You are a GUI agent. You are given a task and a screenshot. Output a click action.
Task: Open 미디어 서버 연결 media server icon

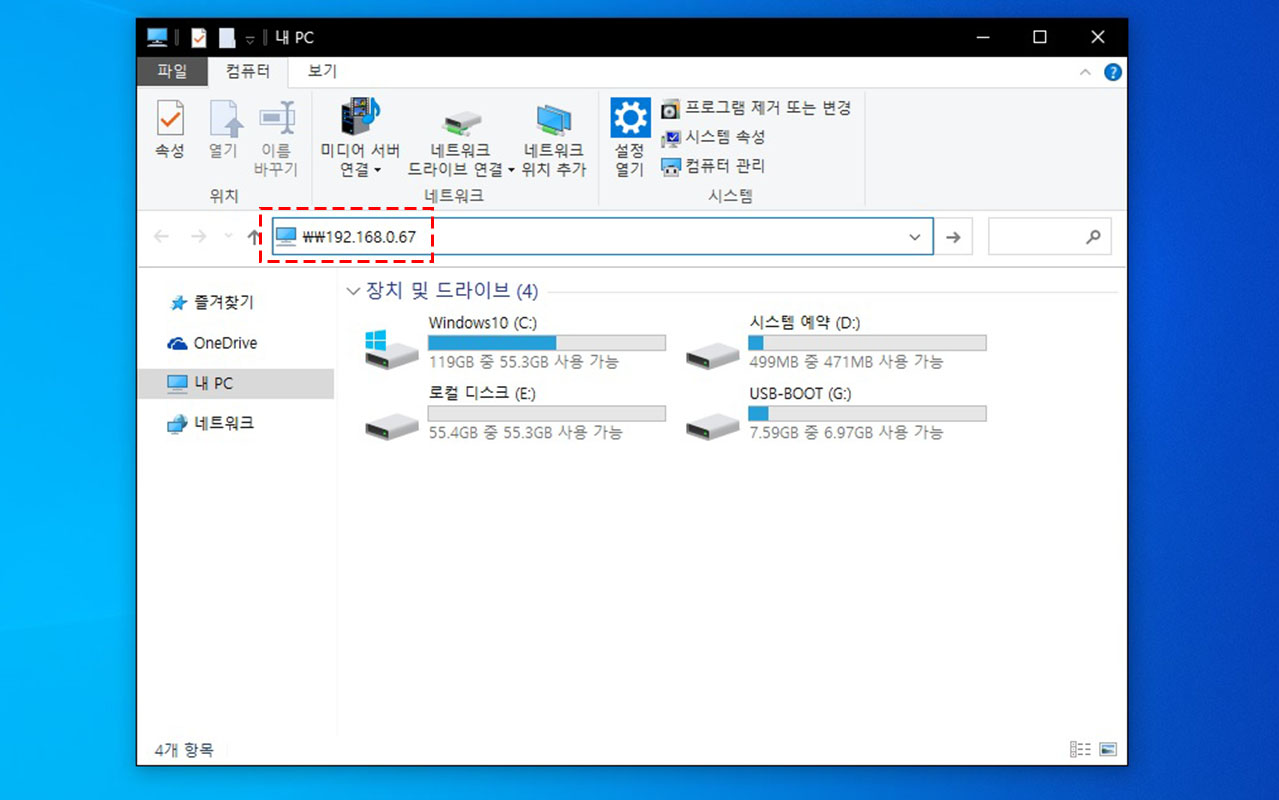(360, 117)
